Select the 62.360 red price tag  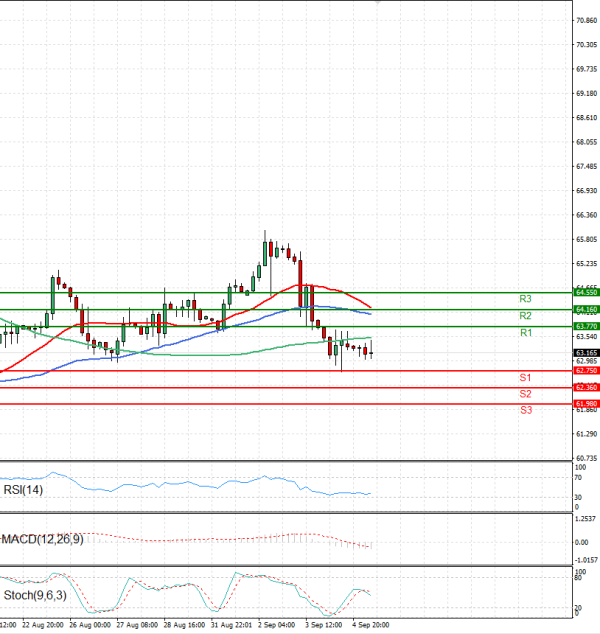tap(586, 387)
